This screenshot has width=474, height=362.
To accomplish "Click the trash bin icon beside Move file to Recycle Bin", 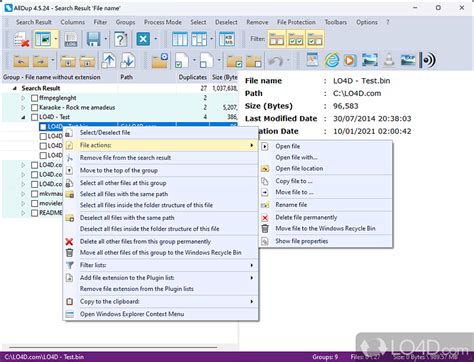I will (265, 229).
